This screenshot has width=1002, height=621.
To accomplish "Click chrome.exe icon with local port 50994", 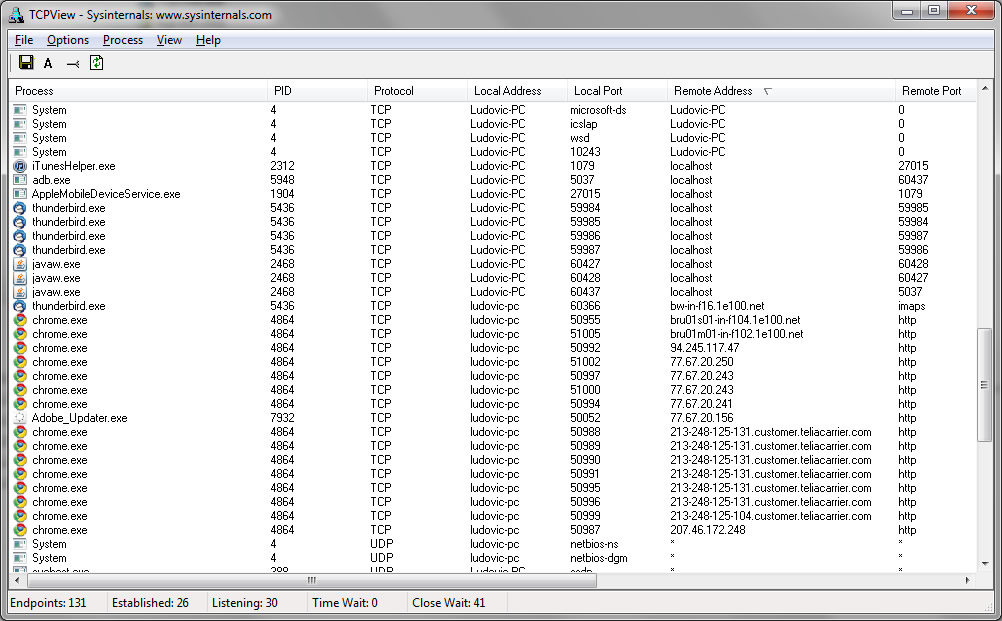I will [20, 404].
